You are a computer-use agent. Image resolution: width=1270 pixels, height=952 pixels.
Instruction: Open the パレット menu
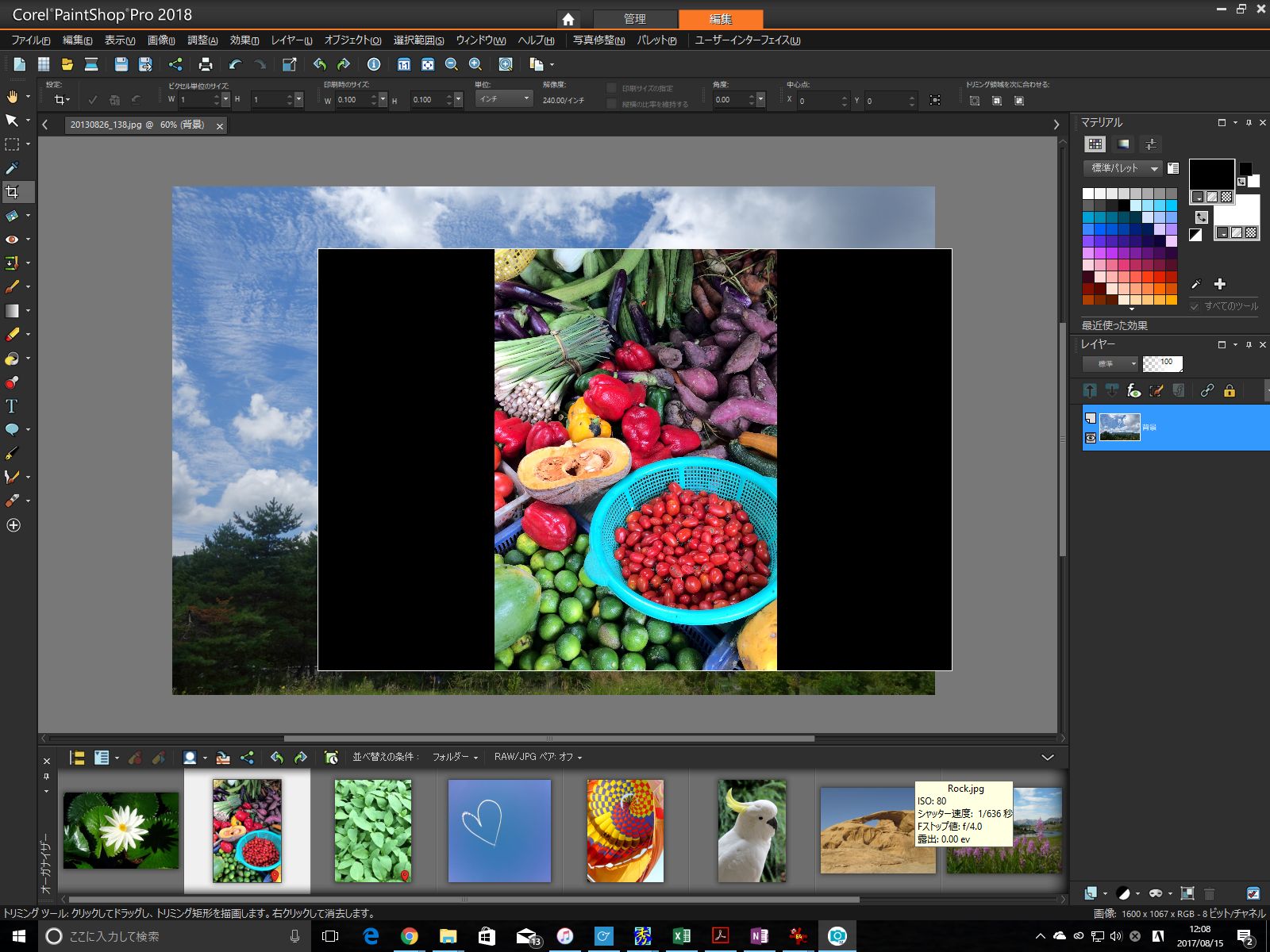tap(656, 40)
